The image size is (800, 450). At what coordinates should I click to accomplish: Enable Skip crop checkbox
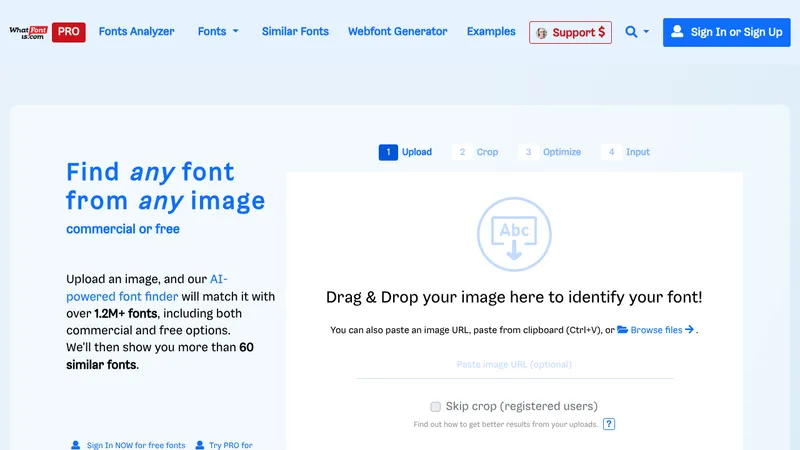pyautogui.click(x=435, y=407)
